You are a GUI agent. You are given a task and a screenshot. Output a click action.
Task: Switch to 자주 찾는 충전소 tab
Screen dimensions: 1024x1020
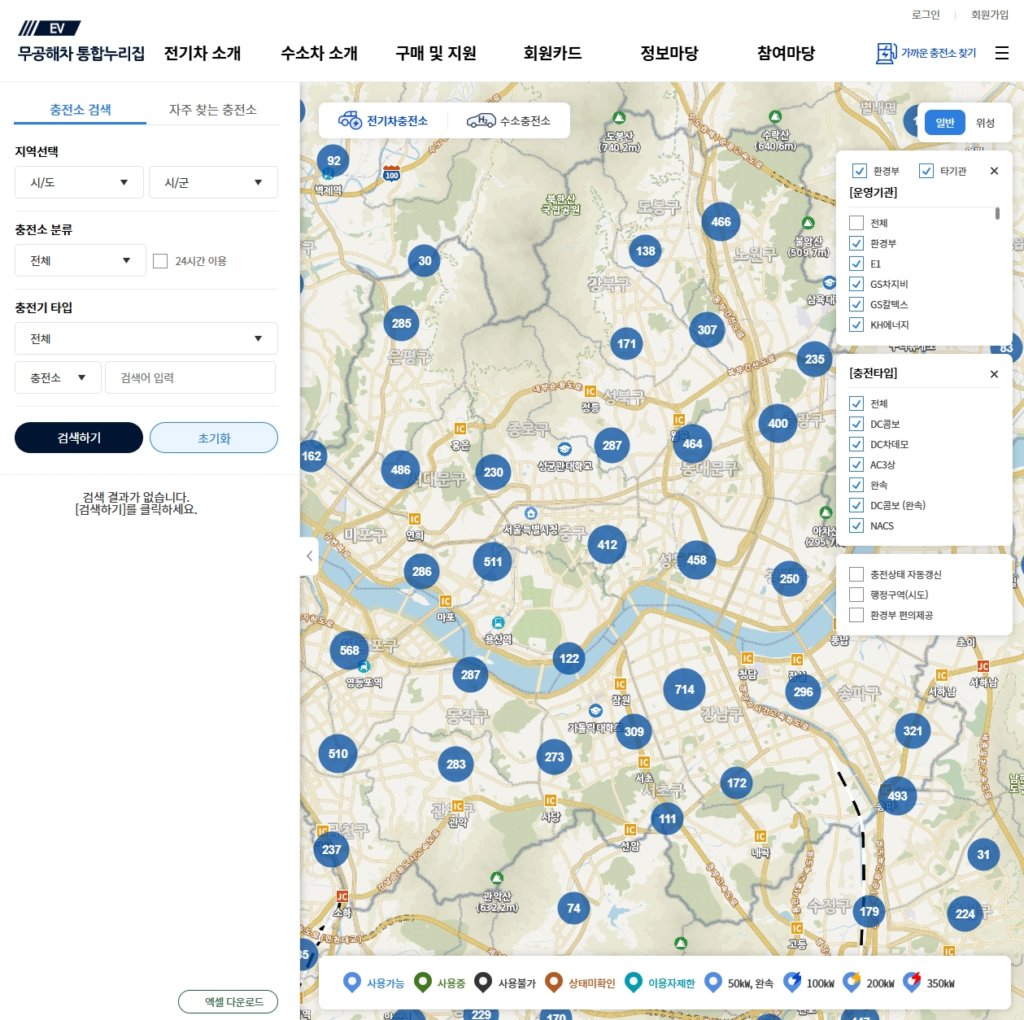tap(212, 109)
